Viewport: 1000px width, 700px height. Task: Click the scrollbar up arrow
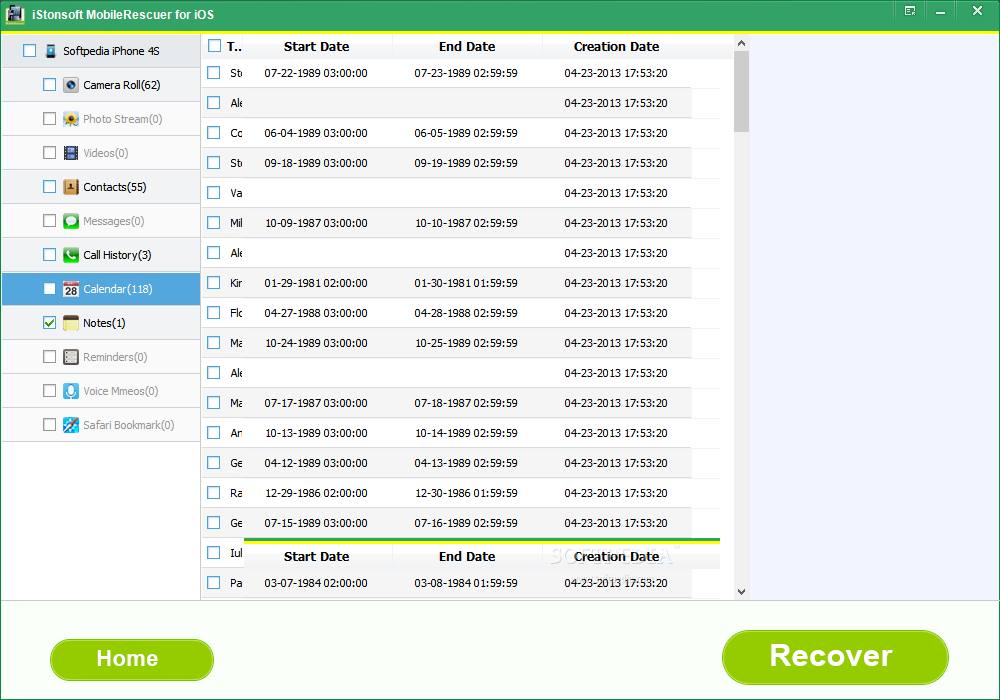pos(741,43)
